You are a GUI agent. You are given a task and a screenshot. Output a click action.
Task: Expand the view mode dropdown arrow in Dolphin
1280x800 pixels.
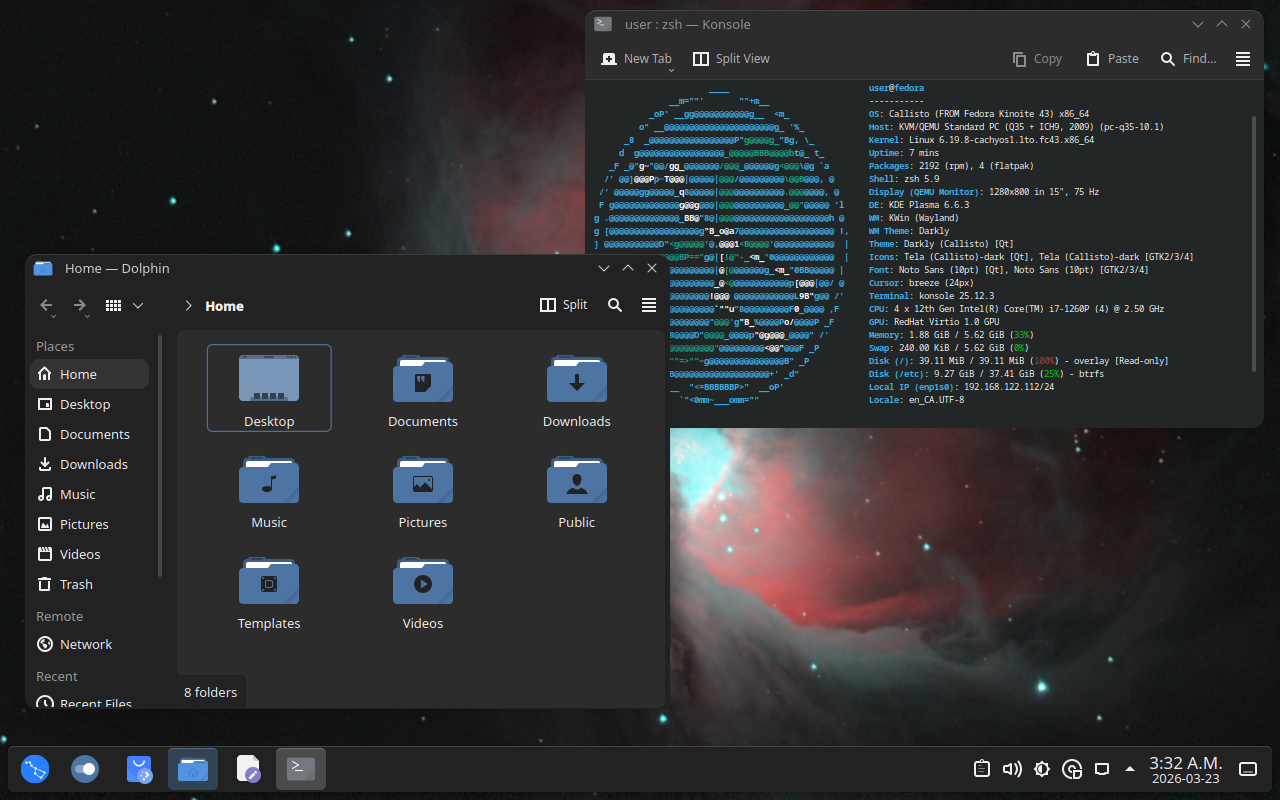tap(138, 305)
